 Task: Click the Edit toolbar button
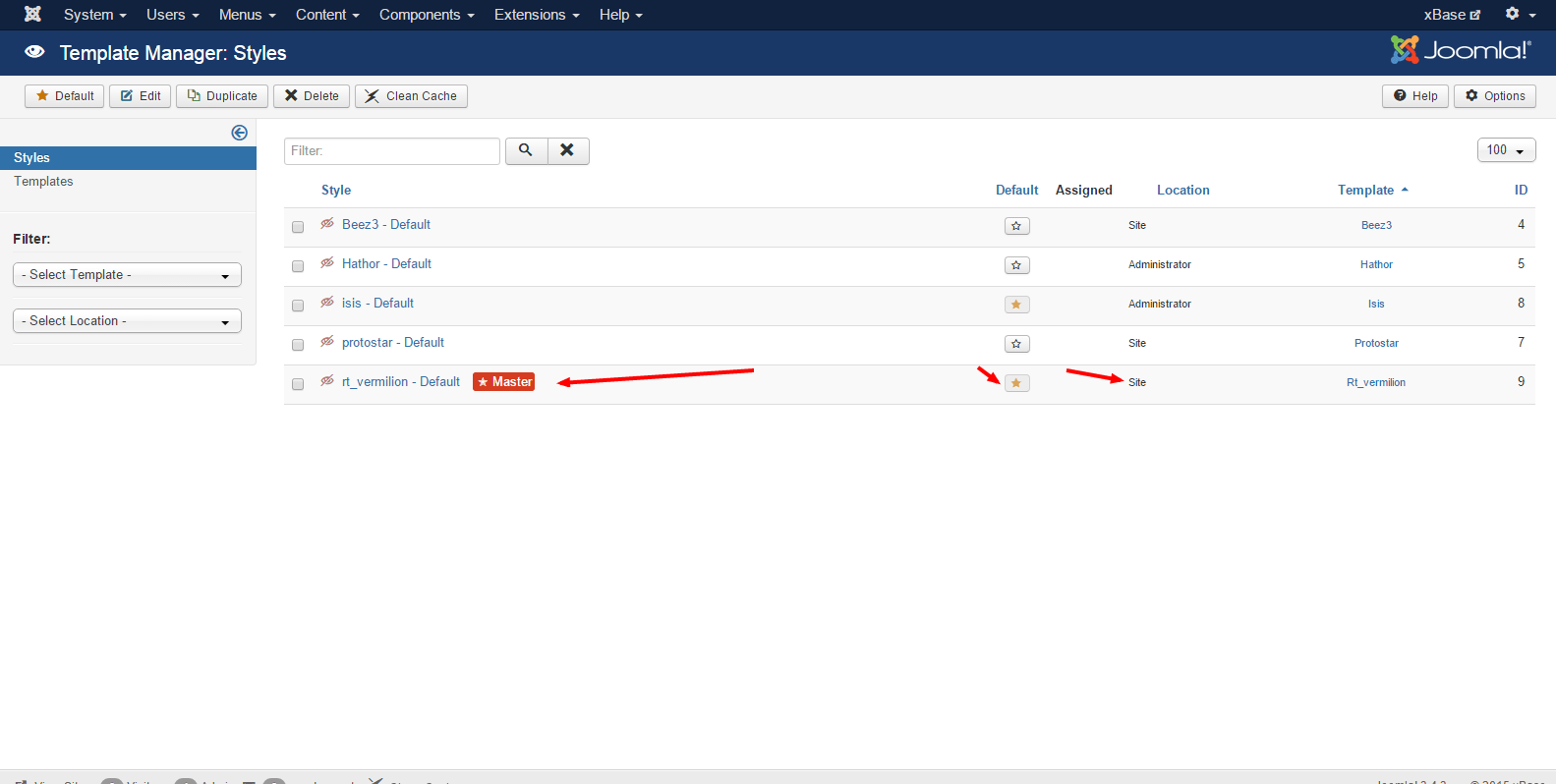coord(141,95)
